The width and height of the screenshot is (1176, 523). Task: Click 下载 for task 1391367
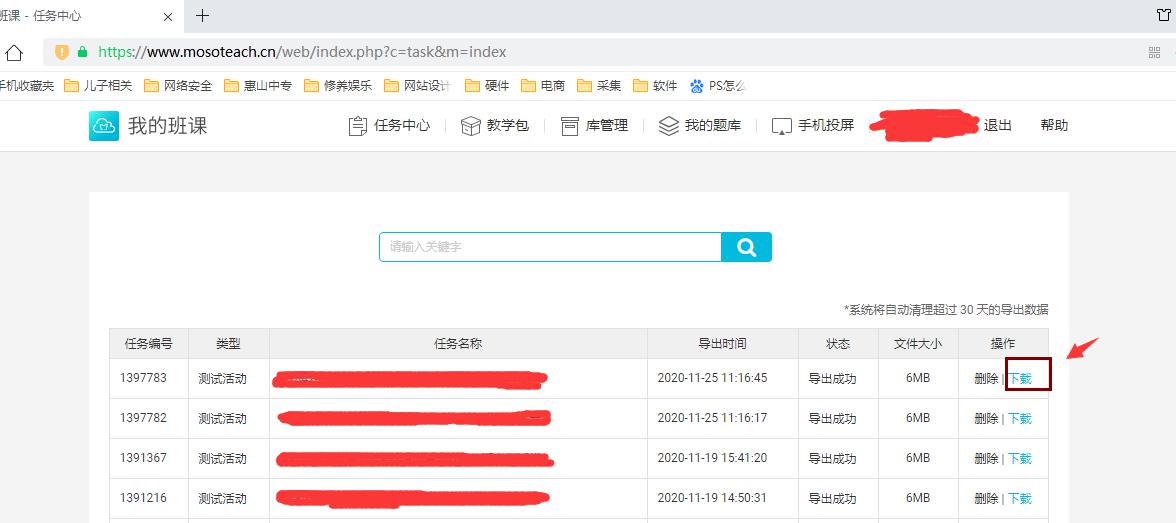1019,458
